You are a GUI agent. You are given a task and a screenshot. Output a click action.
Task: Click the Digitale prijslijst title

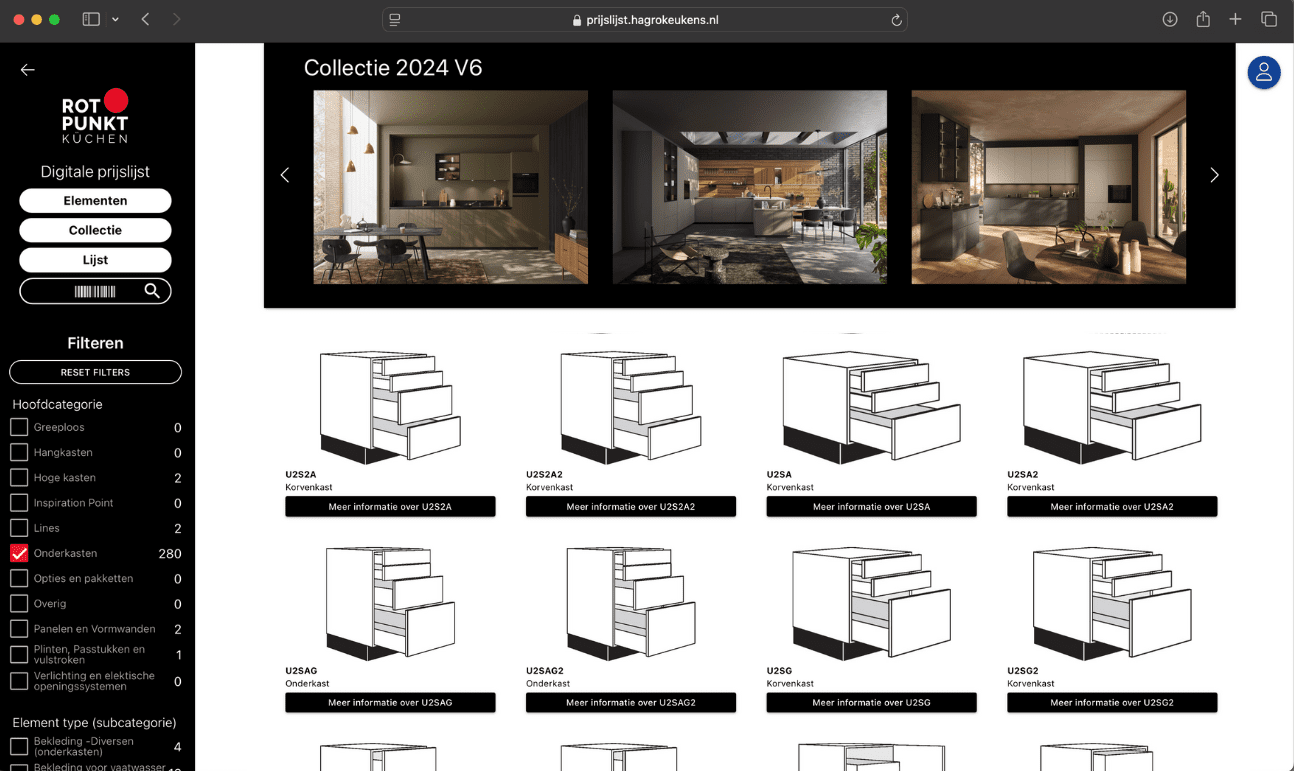tap(95, 172)
